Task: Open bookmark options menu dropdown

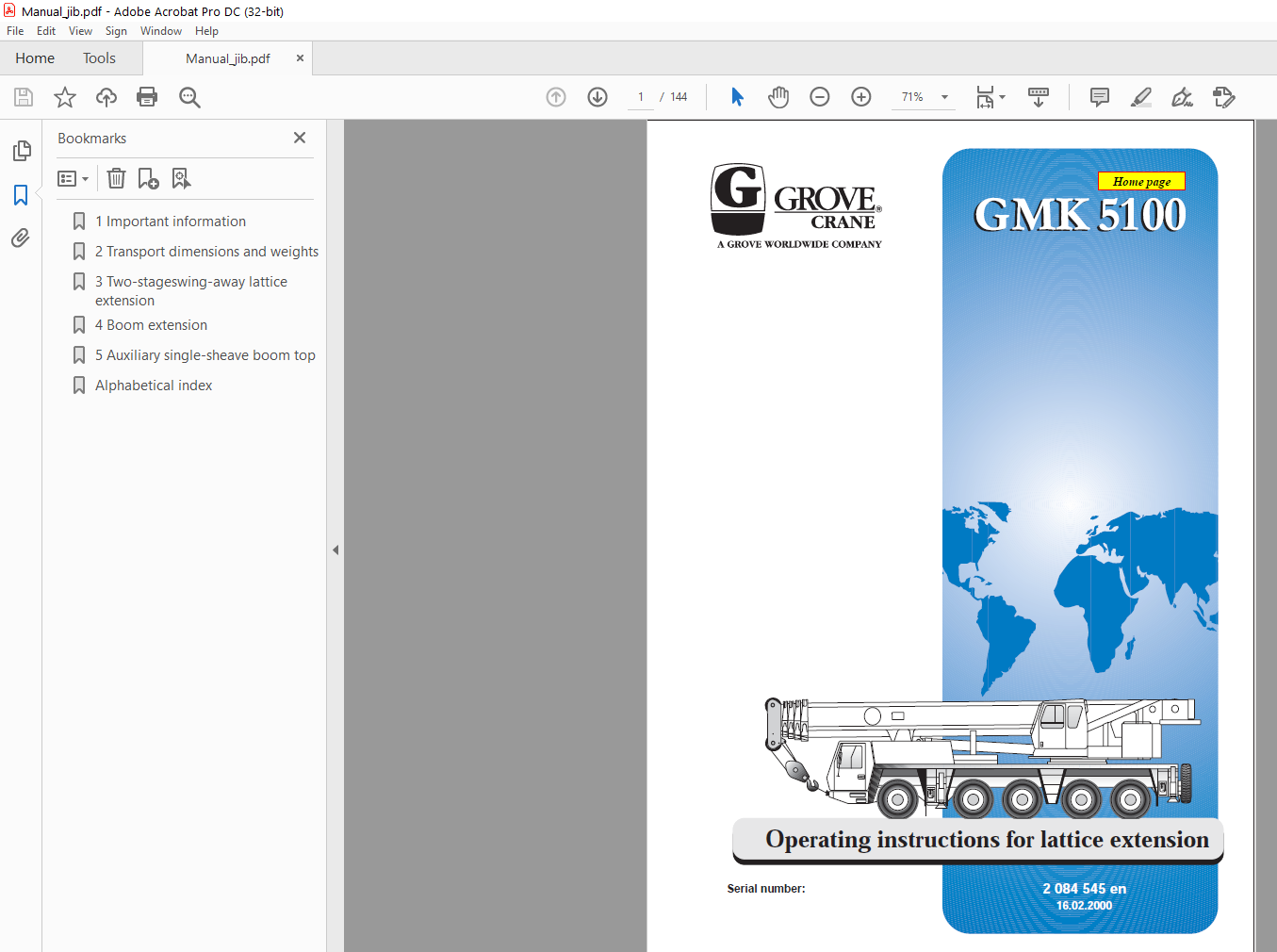Action: point(73,178)
